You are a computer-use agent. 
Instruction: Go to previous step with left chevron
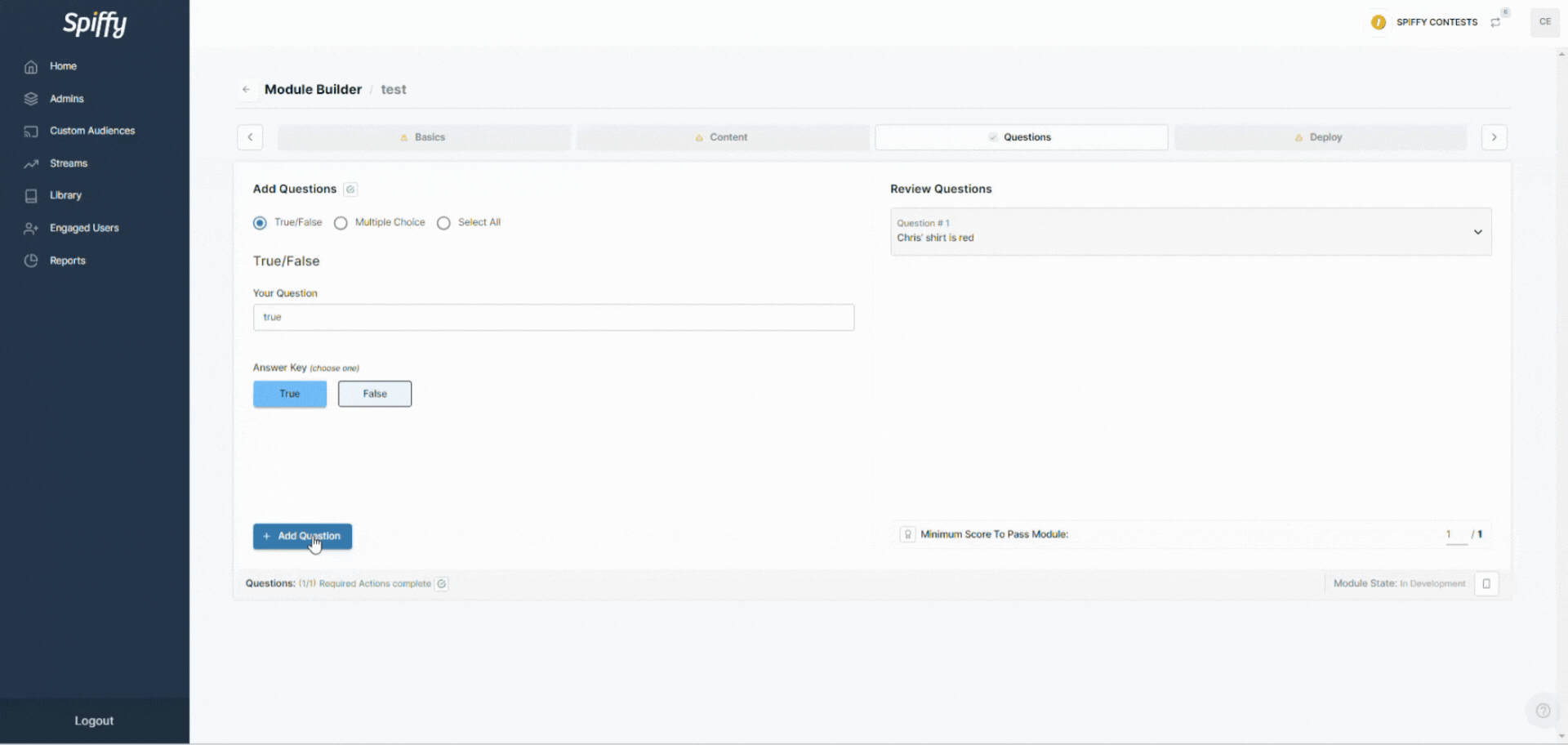[250, 137]
